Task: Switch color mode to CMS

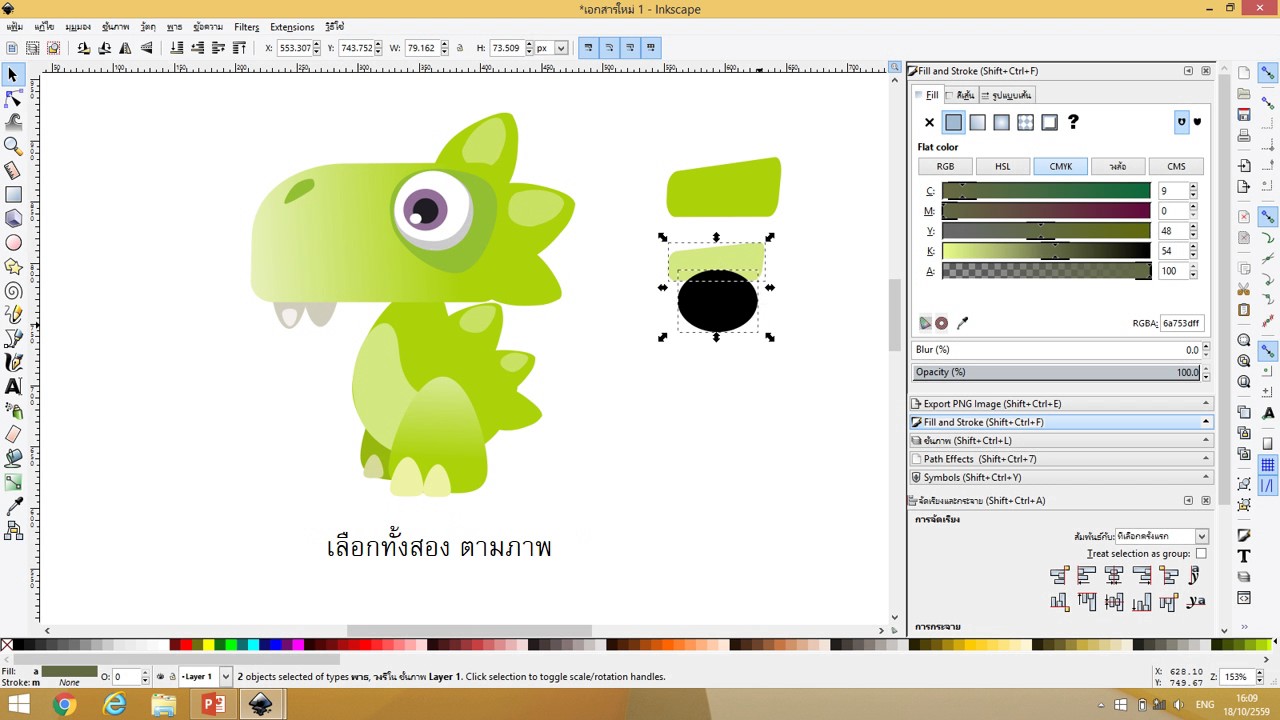Action: 1176,167
